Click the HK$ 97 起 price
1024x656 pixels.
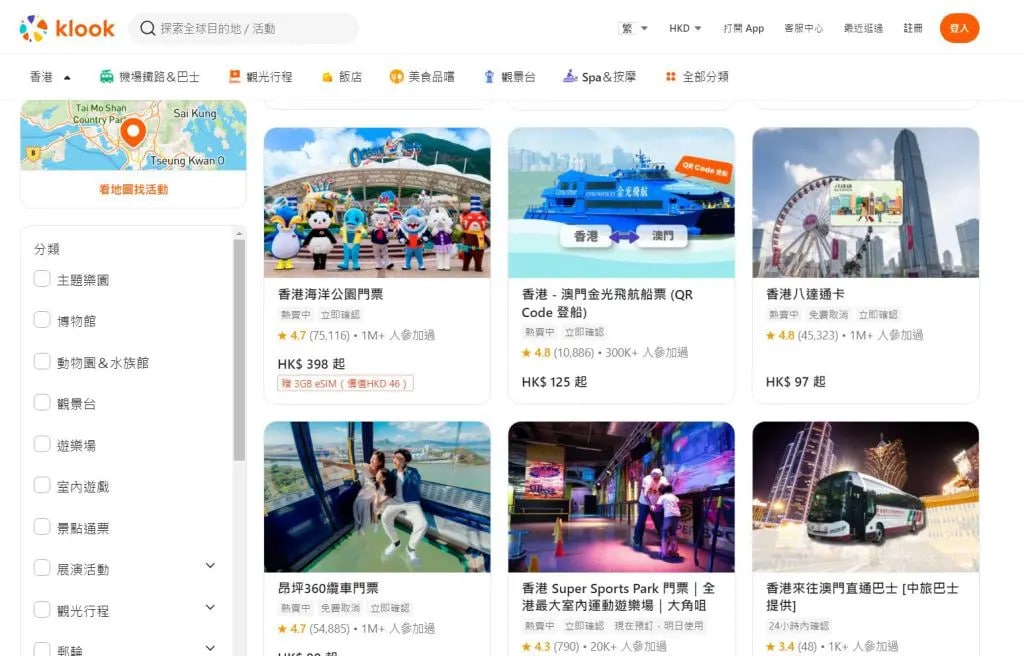(x=795, y=382)
